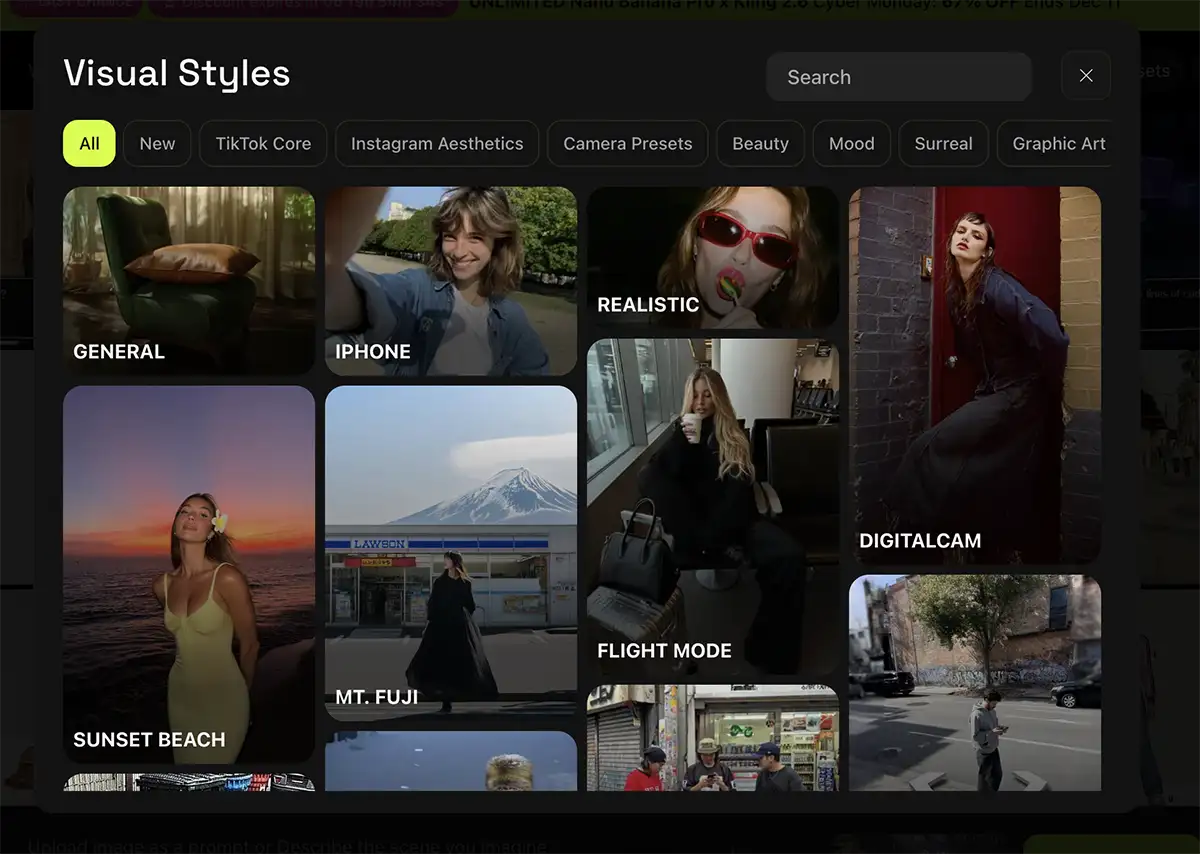Select the All filter tab
Viewport: 1200px width, 854px height.
[x=89, y=144]
